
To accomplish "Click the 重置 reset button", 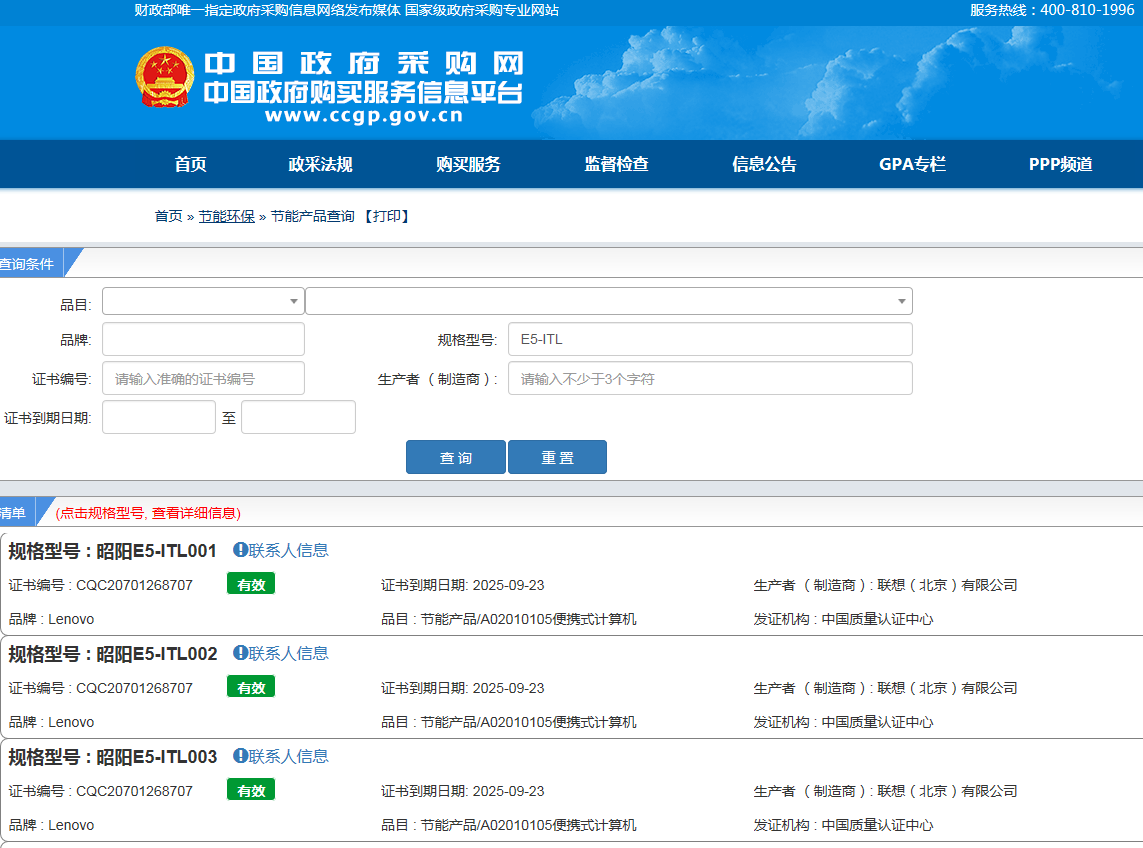I will [558, 457].
